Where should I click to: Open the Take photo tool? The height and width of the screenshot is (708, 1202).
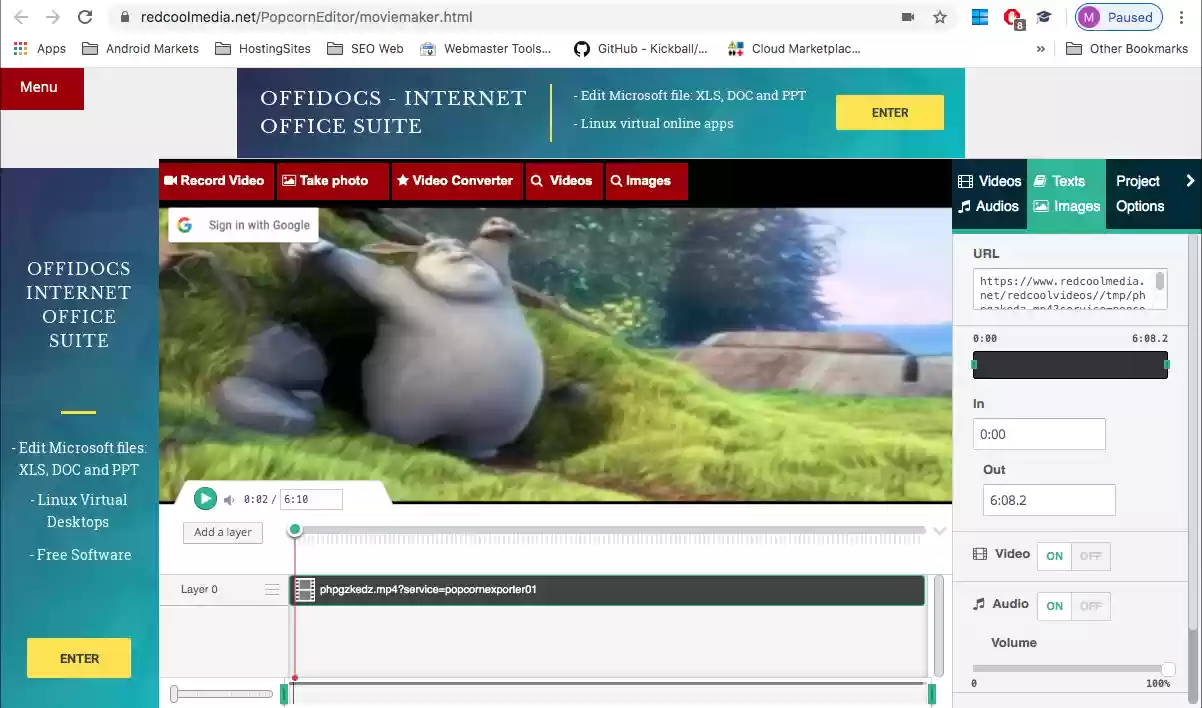tap(332, 181)
